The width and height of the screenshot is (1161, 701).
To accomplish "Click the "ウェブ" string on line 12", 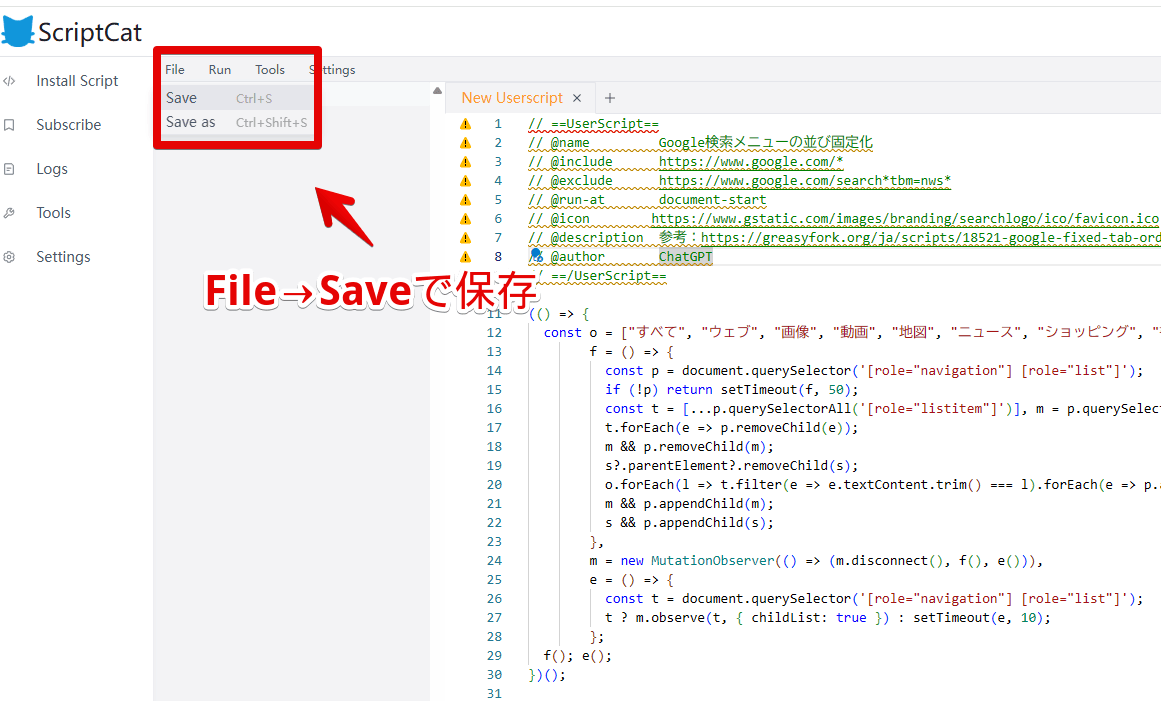I will (x=730, y=332).
